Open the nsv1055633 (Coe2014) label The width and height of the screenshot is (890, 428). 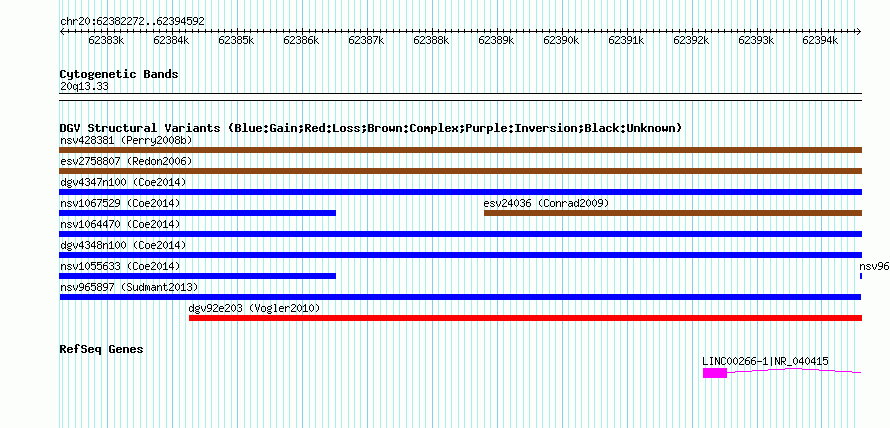[120, 266]
